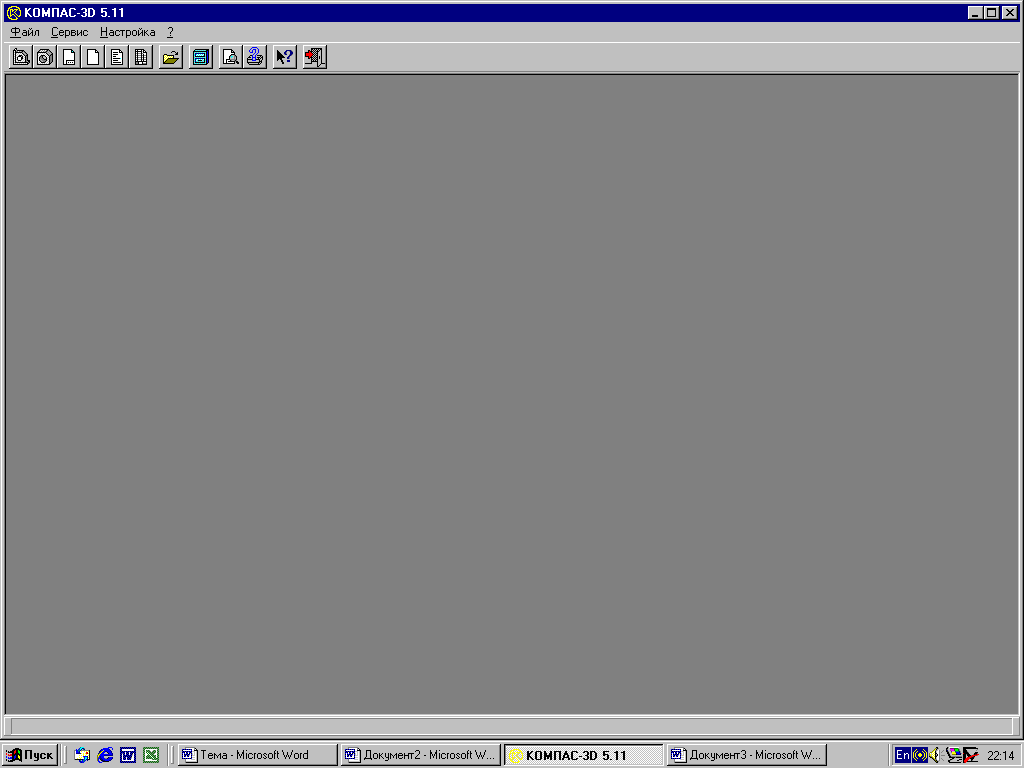Click the En language indicator in tray

coord(903,755)
